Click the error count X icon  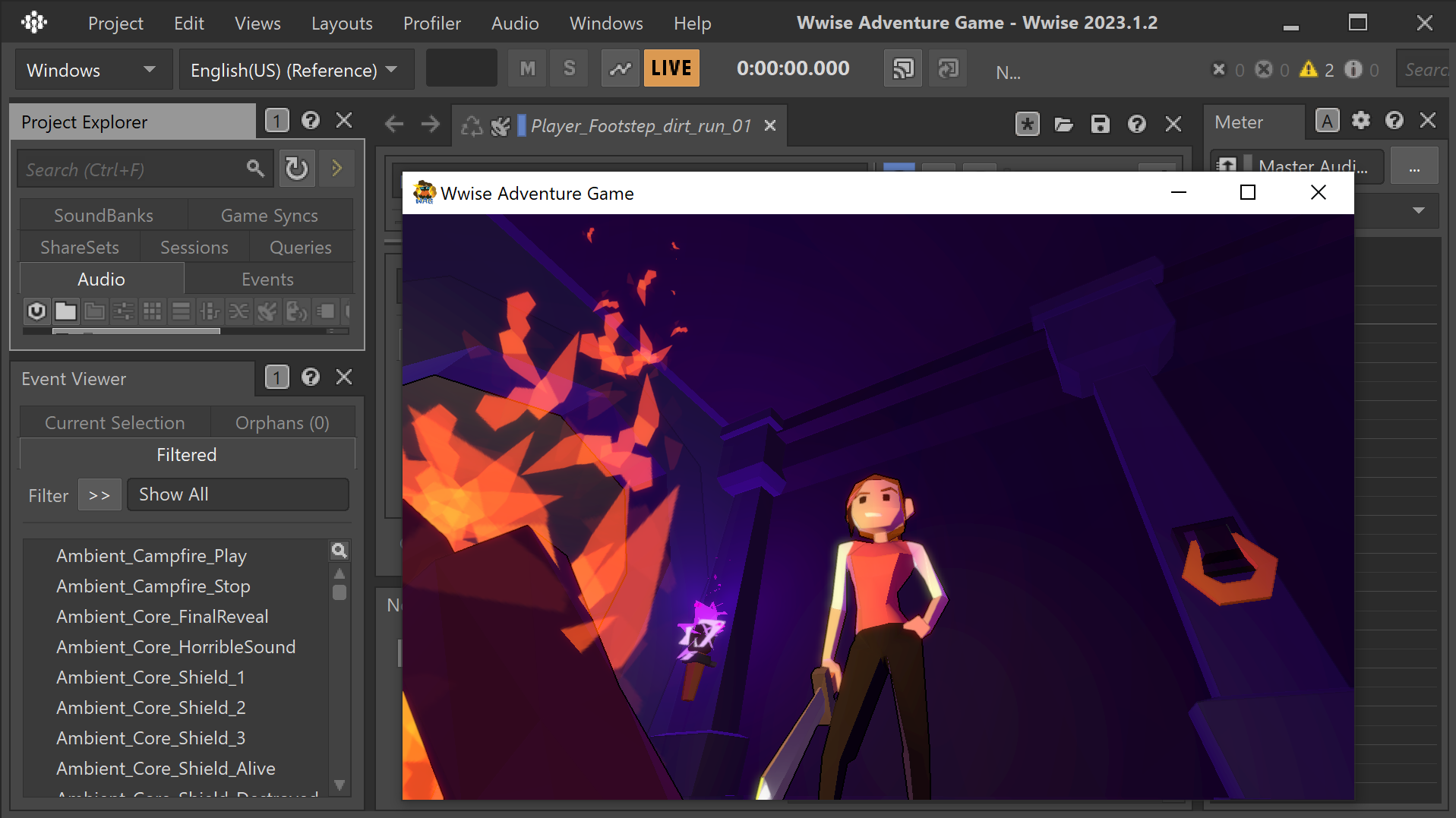click(x=1218, y=70)
